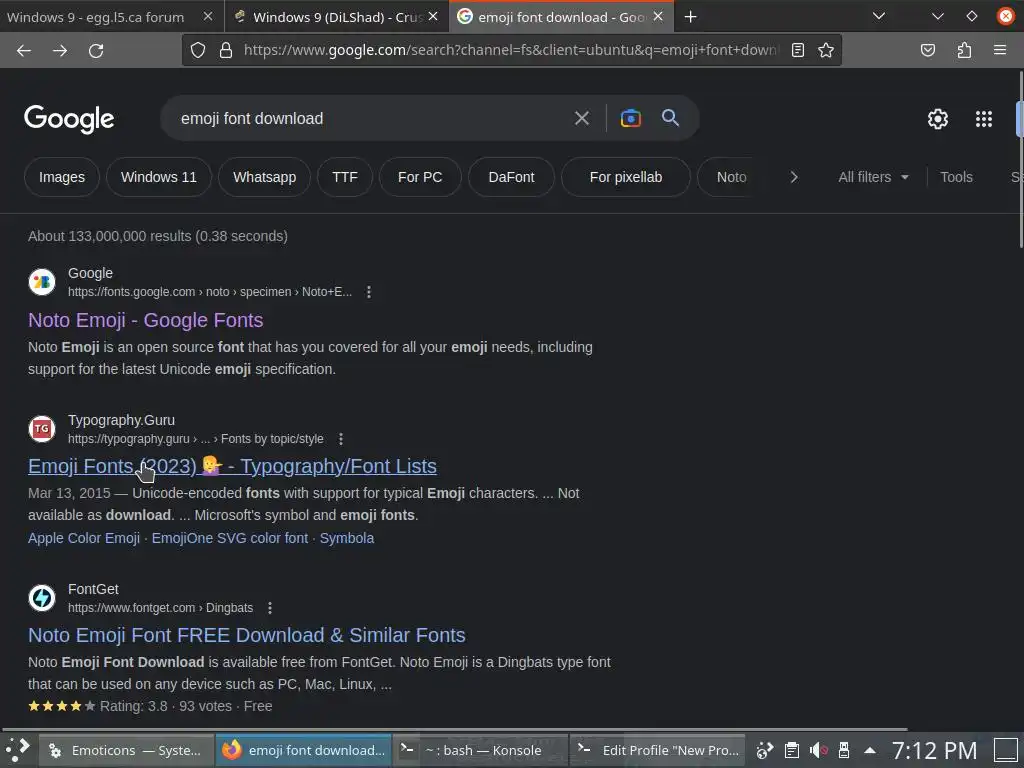This screenshot has height=768, width=1024.
Task: Open more options for the fonts.google.com result
Action: 369,292
